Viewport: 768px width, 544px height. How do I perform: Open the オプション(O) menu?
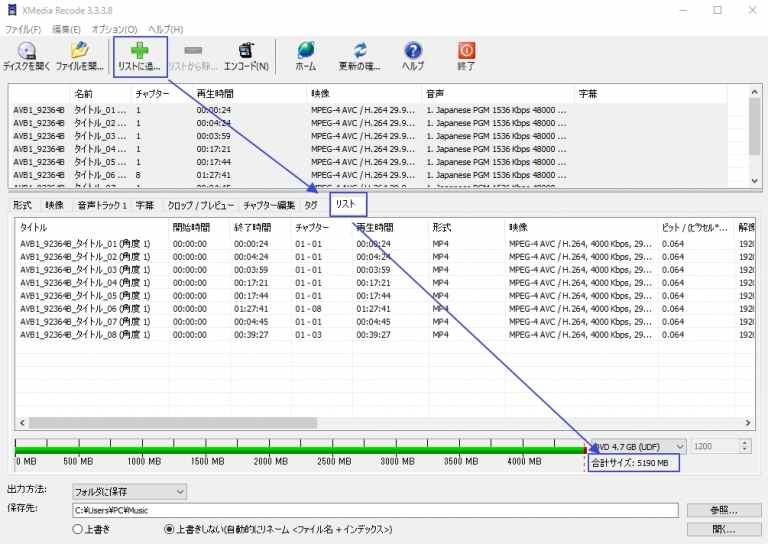pyautogui.click(x=114, y=29)
